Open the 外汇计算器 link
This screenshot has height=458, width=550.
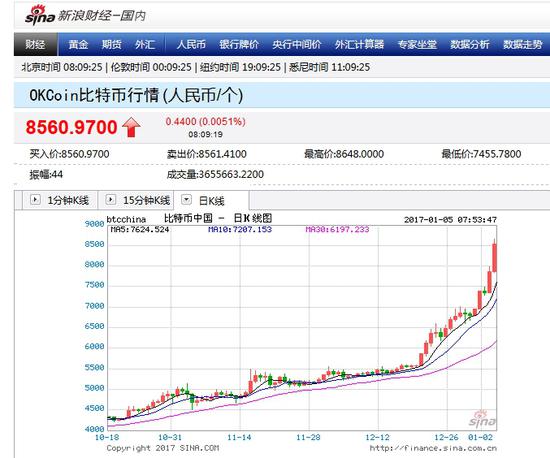[x=360, y=45]
